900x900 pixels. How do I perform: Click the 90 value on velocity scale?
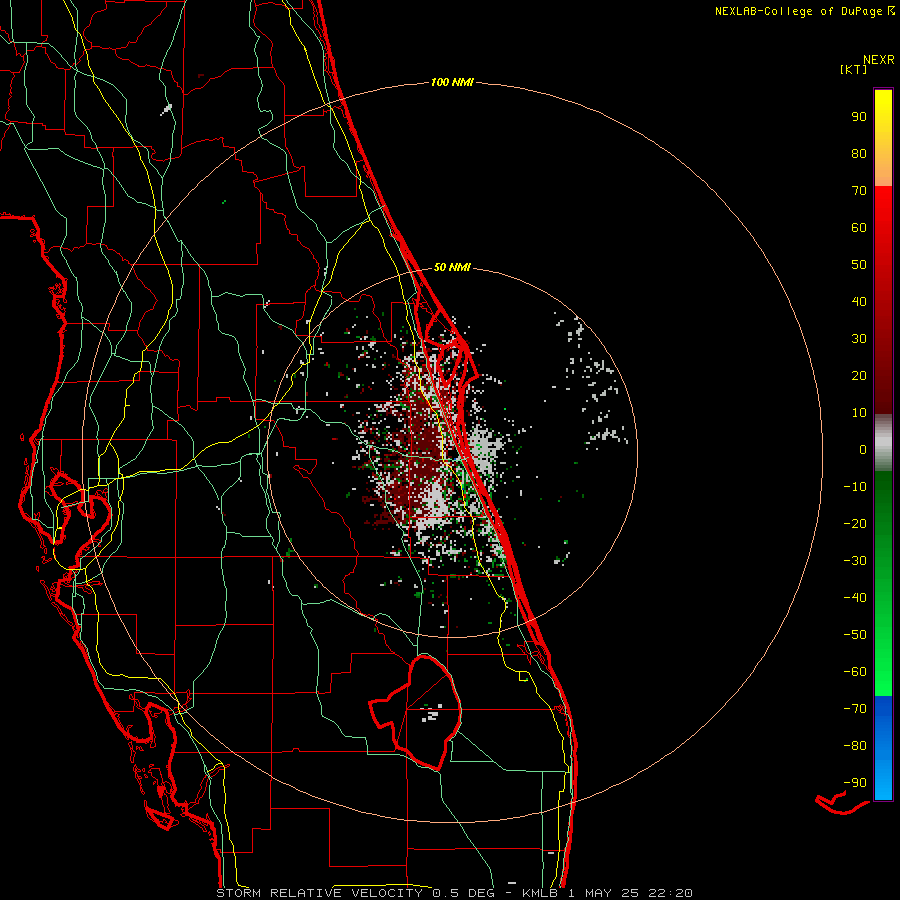859,117
